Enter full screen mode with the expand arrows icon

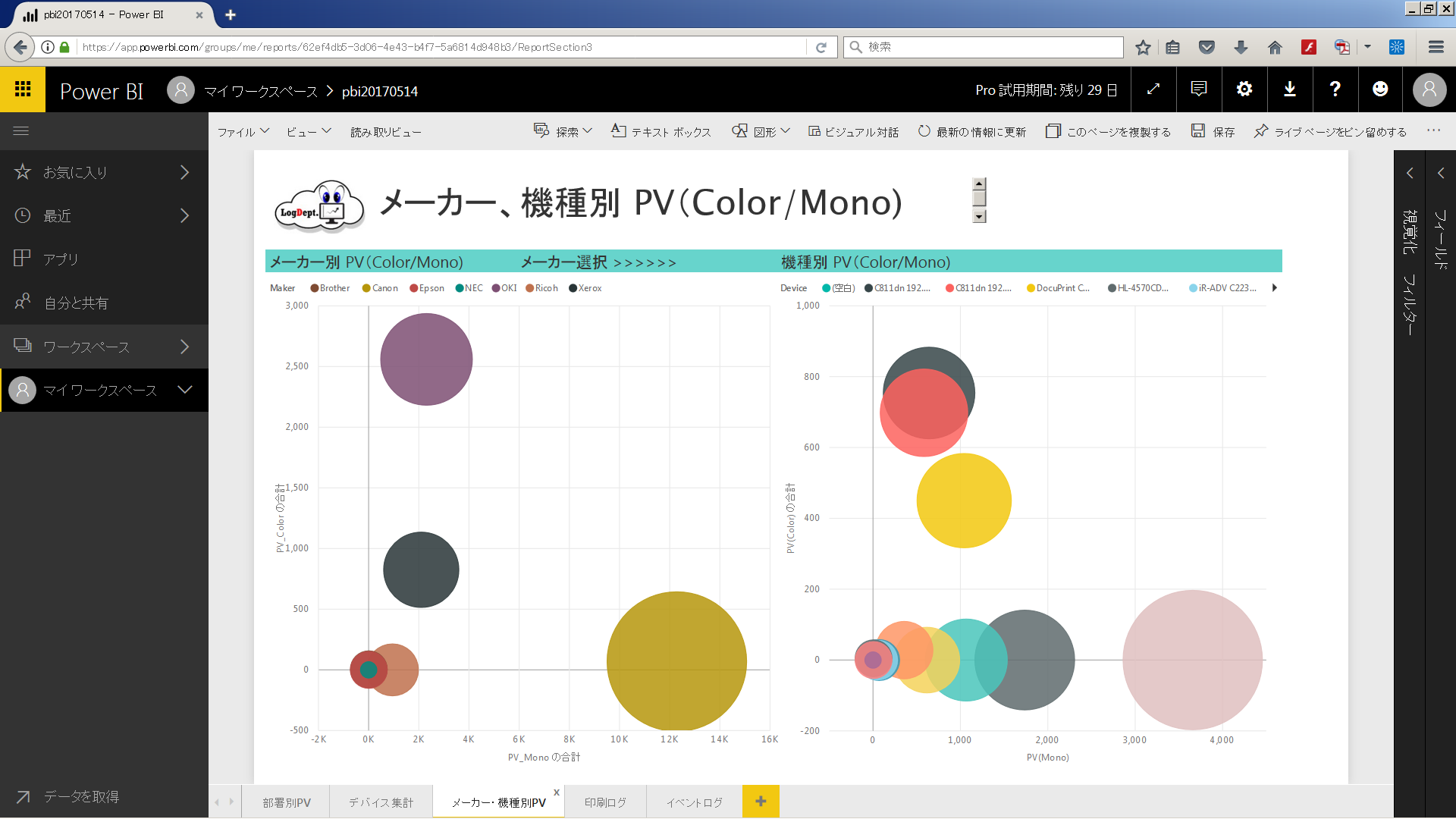(1153, 89)
